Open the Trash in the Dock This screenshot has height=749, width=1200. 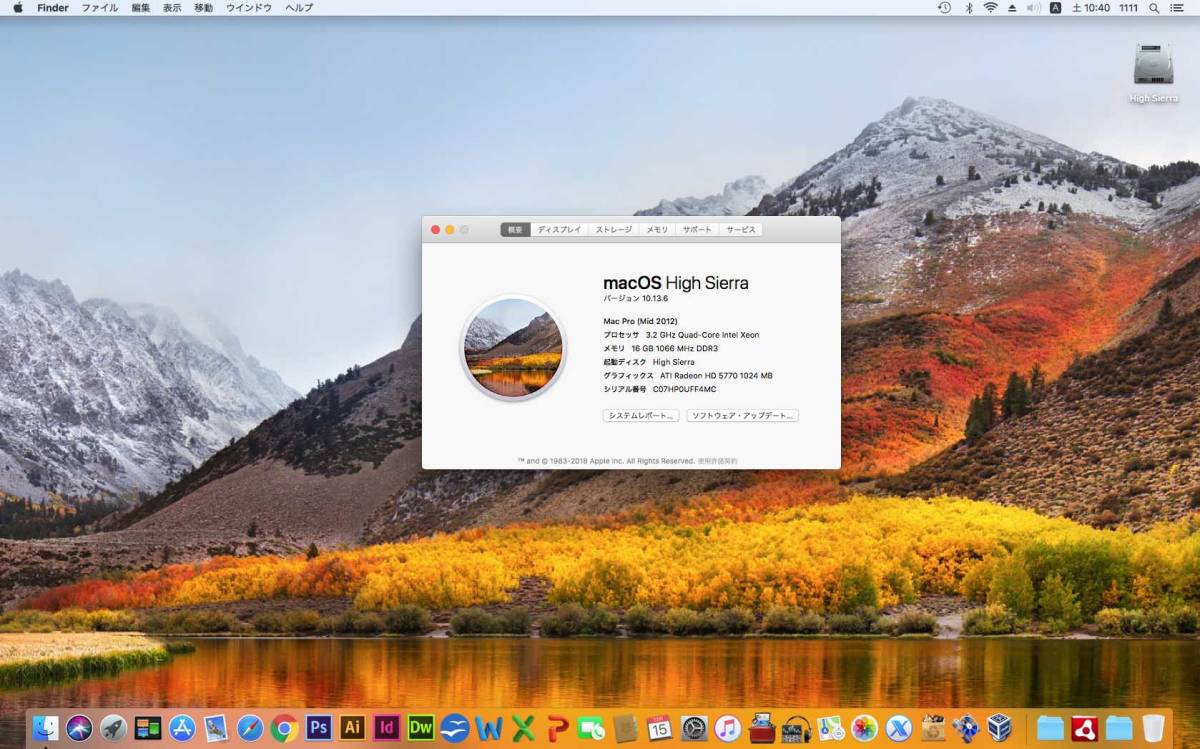pyautogui.click(x=1153, y=728)
